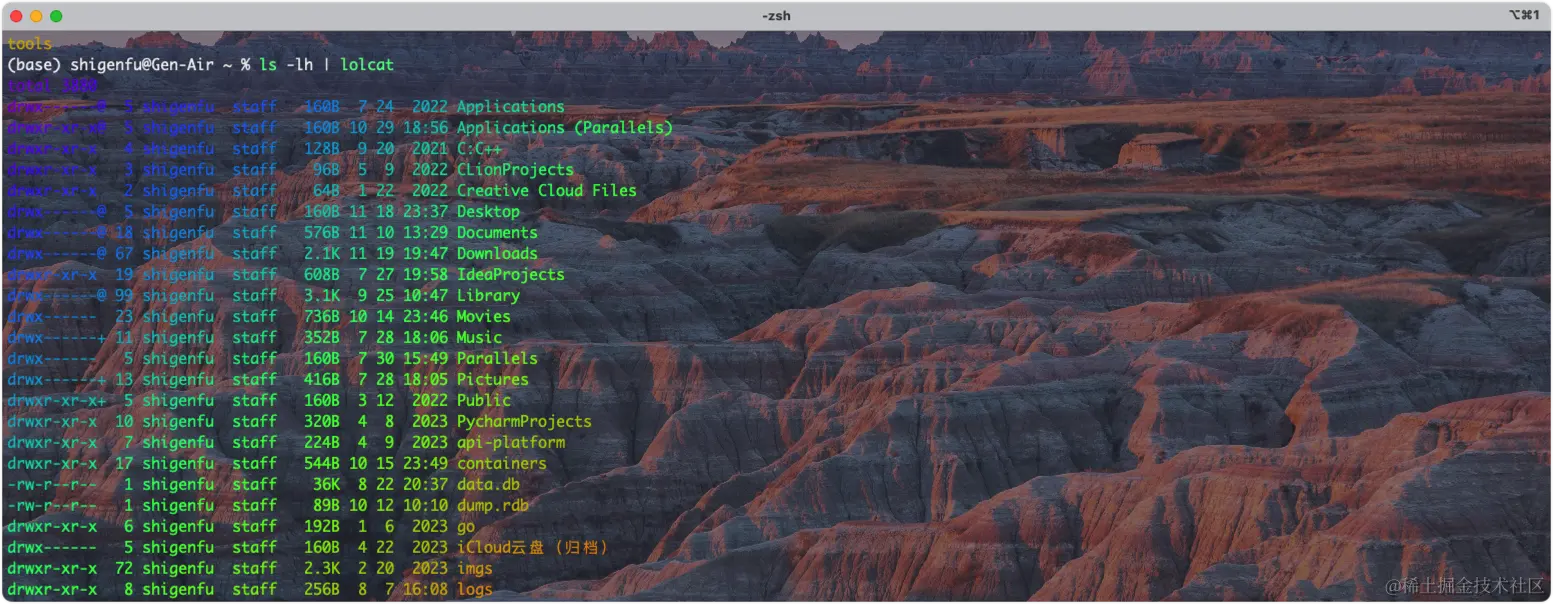This screenshot has width=1553, height=604.
Task: Click the '2021' year of C:C++
Action: [x=430, y=149]
